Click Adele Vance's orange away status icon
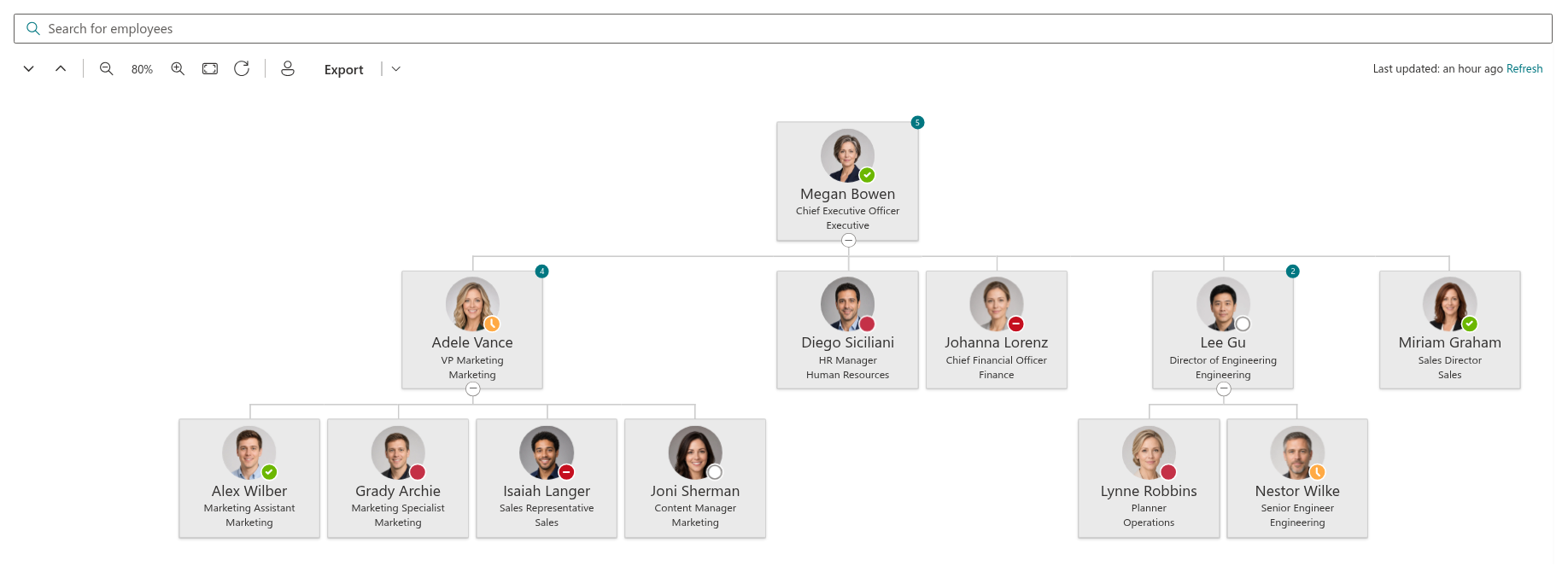The image size is (1568, 578). (x=492, y=324)
